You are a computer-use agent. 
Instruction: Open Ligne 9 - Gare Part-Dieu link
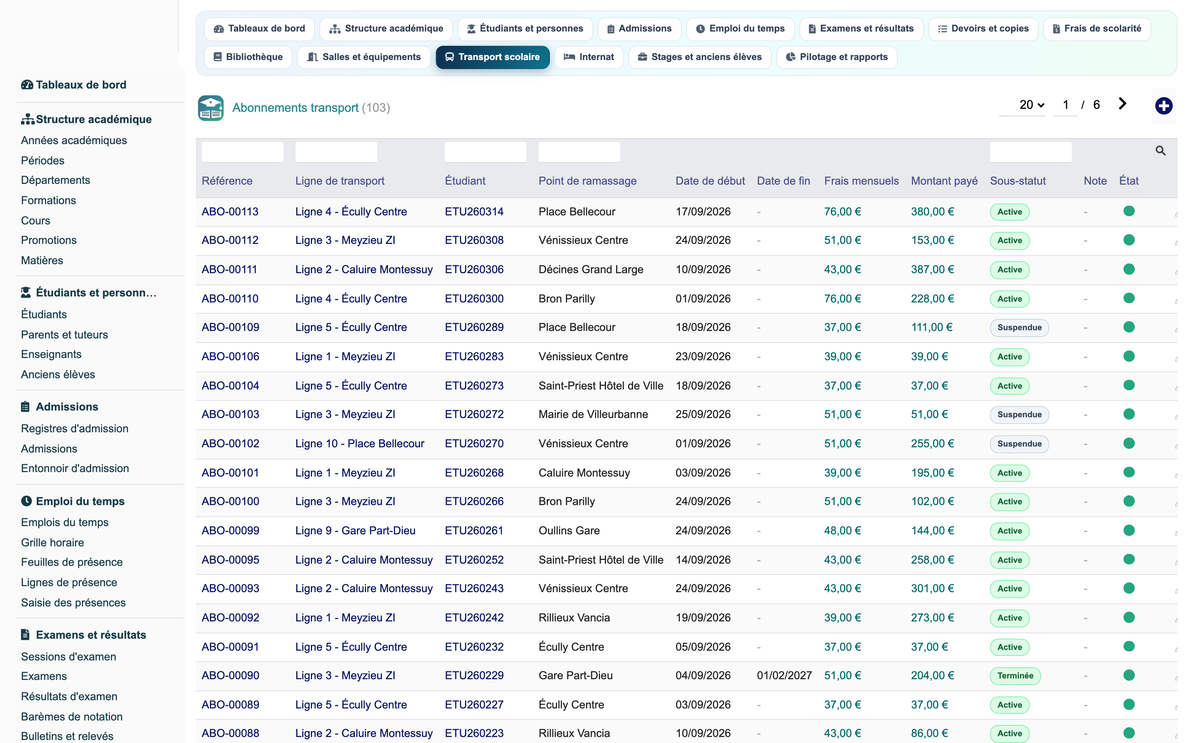tap(355, 530)
